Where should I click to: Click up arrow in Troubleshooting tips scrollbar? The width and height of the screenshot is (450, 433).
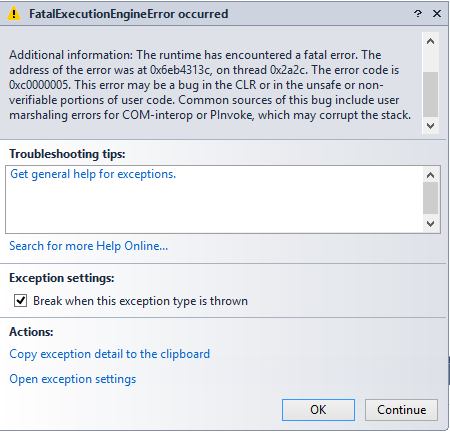tap(430, 175)
